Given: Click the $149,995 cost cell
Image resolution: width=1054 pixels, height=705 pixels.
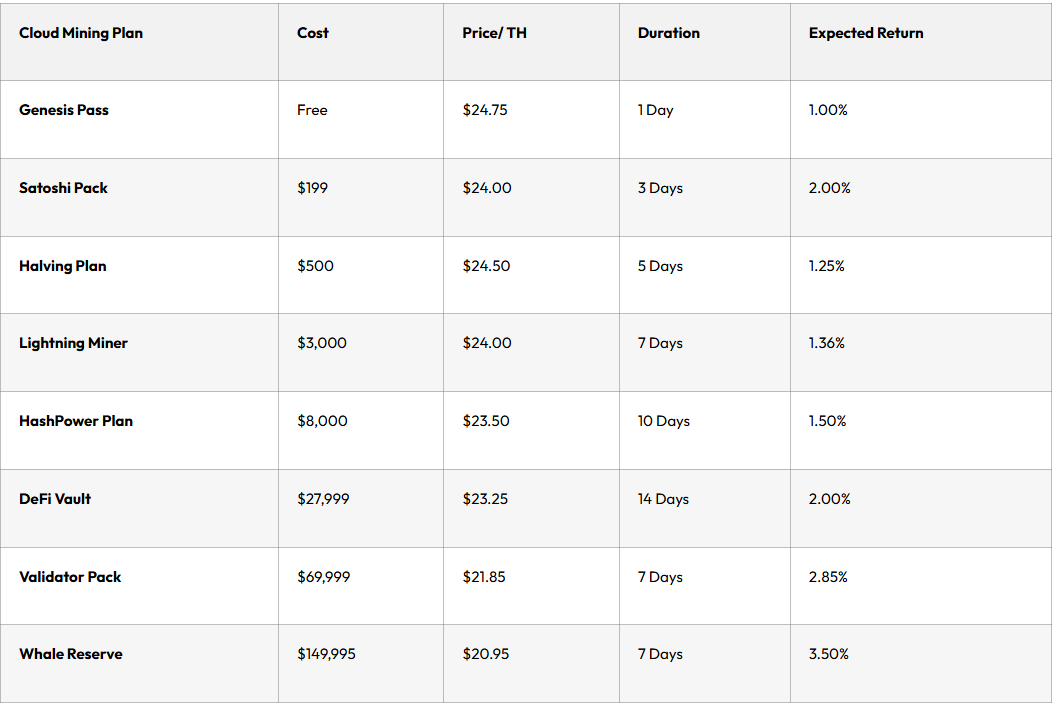Looking at the screenshot, I should point(326,654).
